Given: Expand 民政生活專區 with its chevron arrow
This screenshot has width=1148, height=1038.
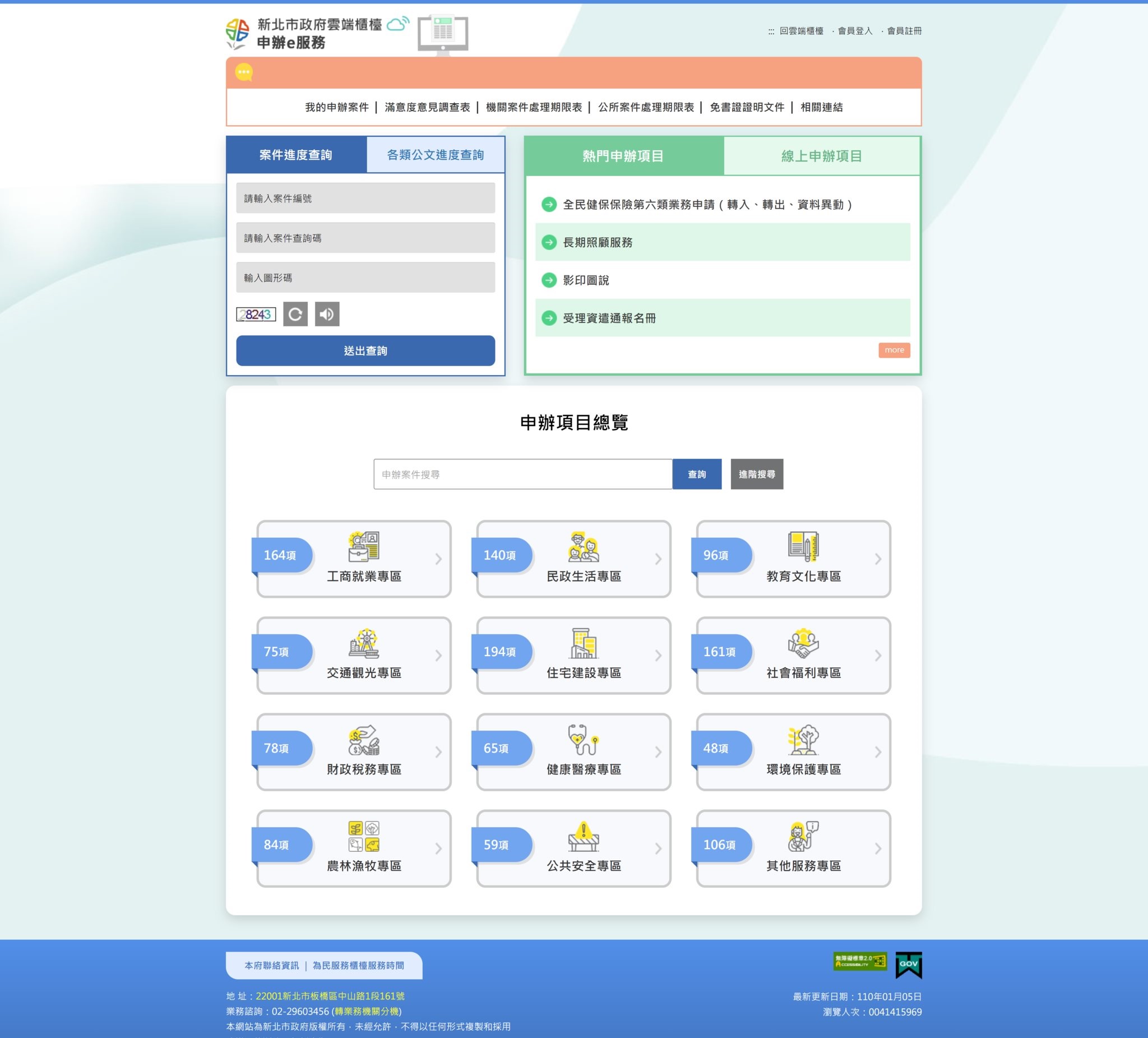Looking at the screenshot, I should coord(658,559).
